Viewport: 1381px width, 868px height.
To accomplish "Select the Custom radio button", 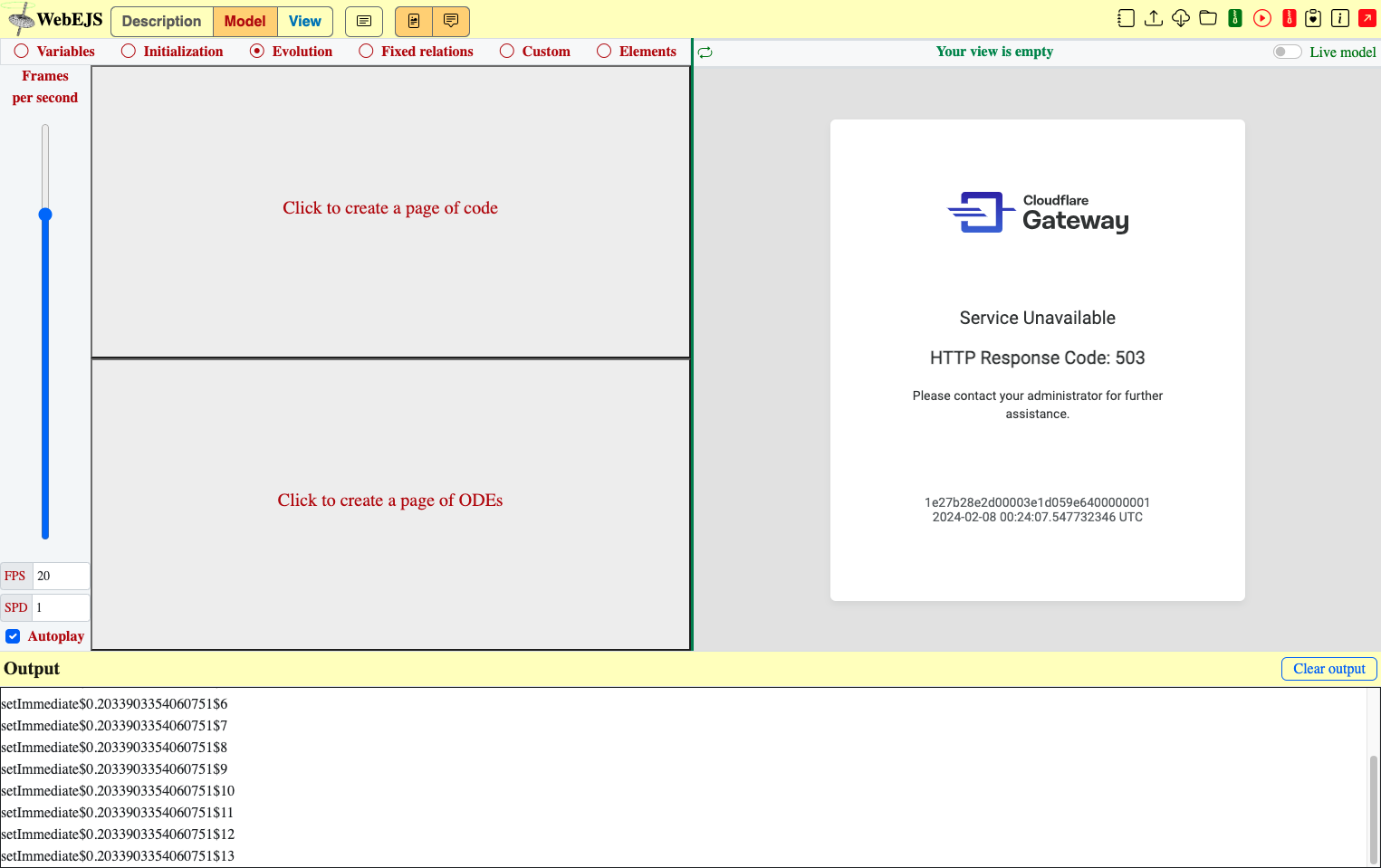I will (507, 52).
